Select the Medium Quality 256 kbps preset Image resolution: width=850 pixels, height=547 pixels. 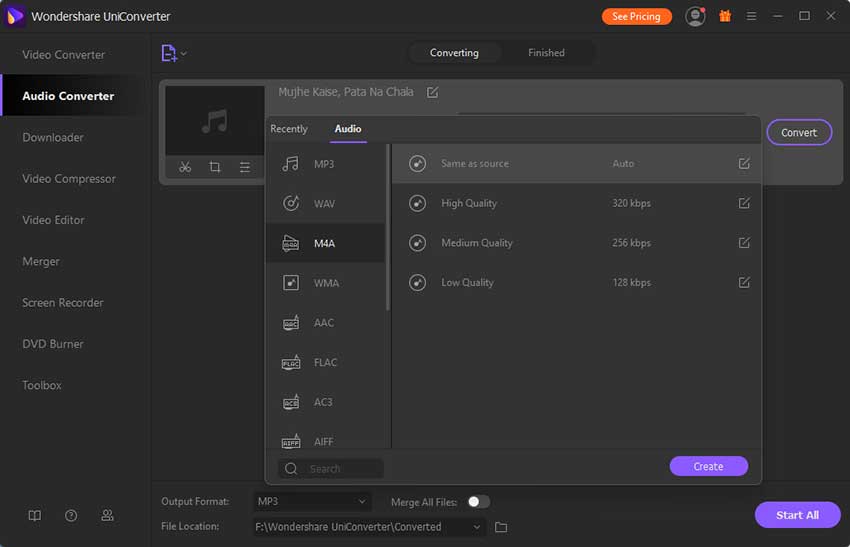(576, 243)
